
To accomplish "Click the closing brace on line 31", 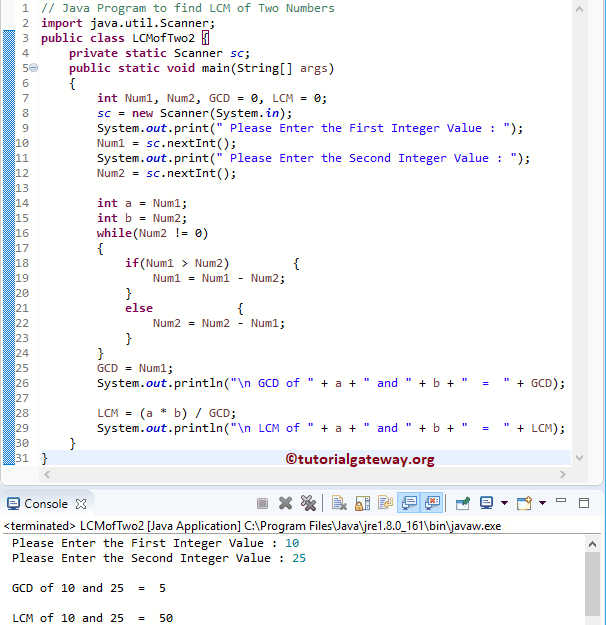I will click(x=45, y=458).
